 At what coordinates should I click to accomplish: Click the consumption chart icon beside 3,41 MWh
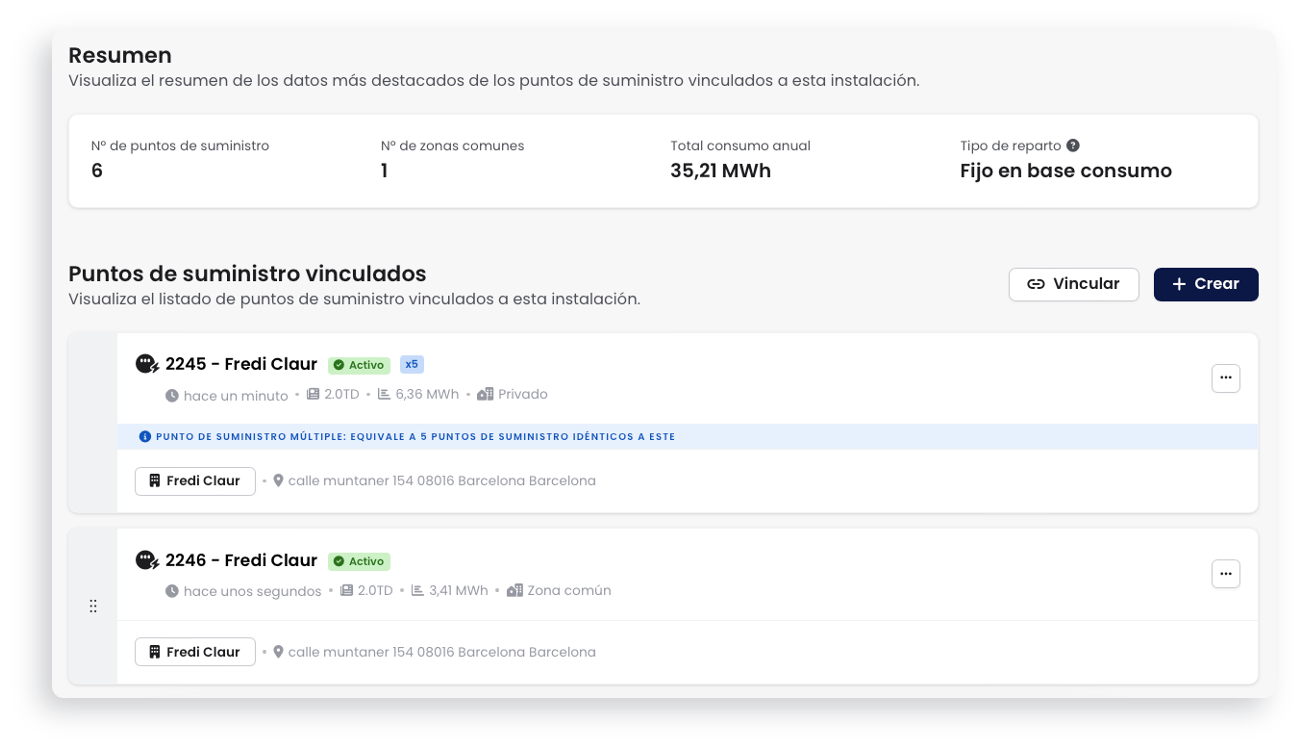[418, 590]
